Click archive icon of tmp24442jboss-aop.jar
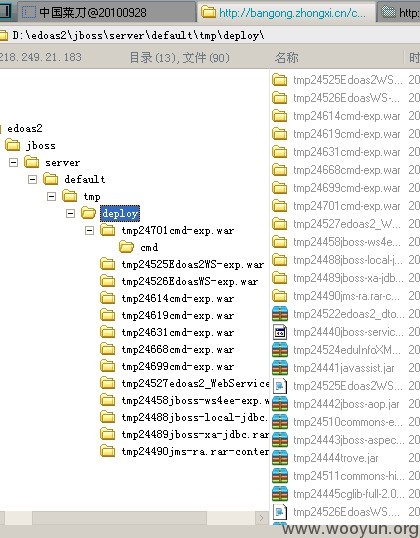The image size is (420, 538). pos(280,404)
